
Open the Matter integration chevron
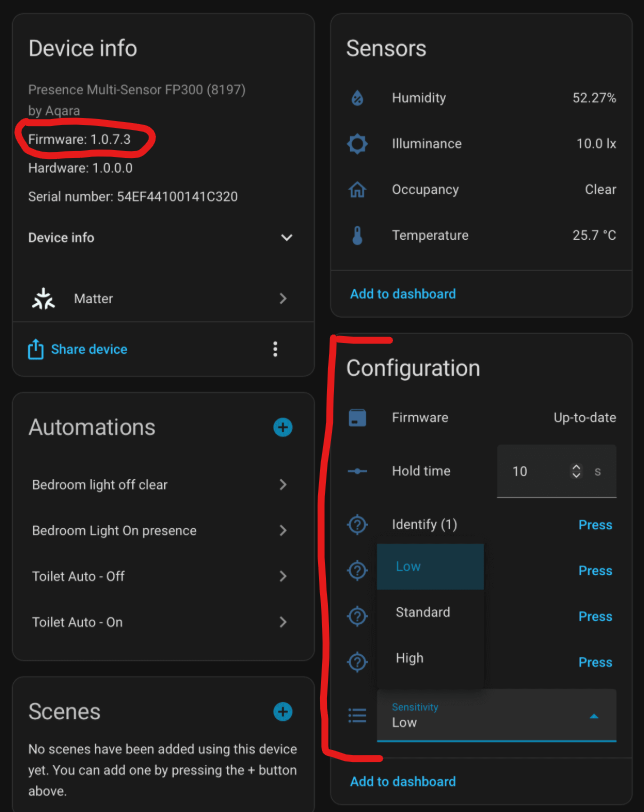pyautogui.click(x=283, y=299)
